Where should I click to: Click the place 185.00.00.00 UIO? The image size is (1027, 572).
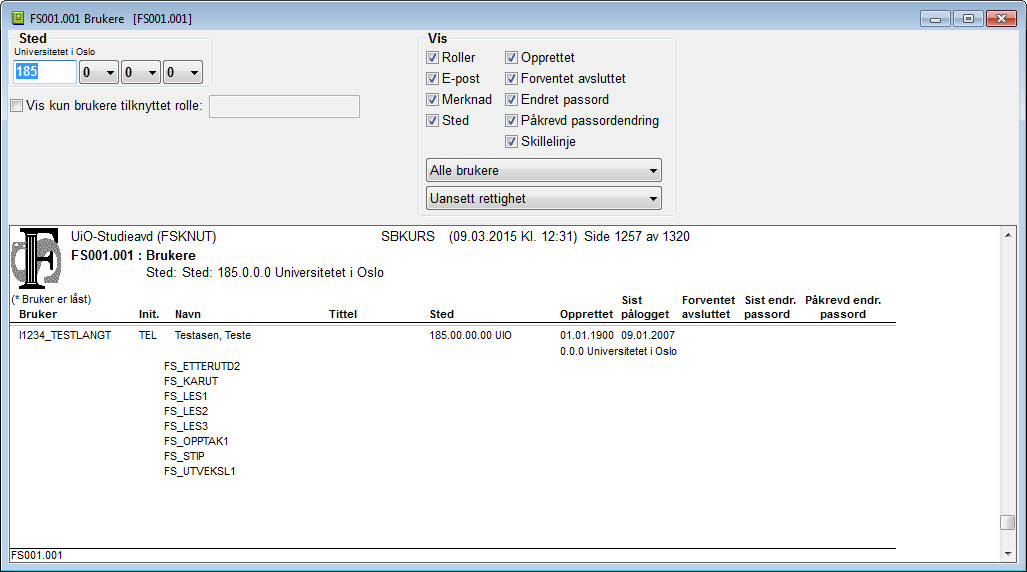coord(470,335)
